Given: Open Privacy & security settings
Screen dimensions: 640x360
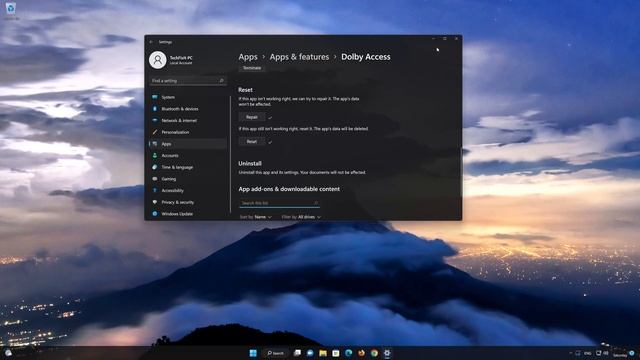Looking at the screenshot, I should [x=189, y=202].
